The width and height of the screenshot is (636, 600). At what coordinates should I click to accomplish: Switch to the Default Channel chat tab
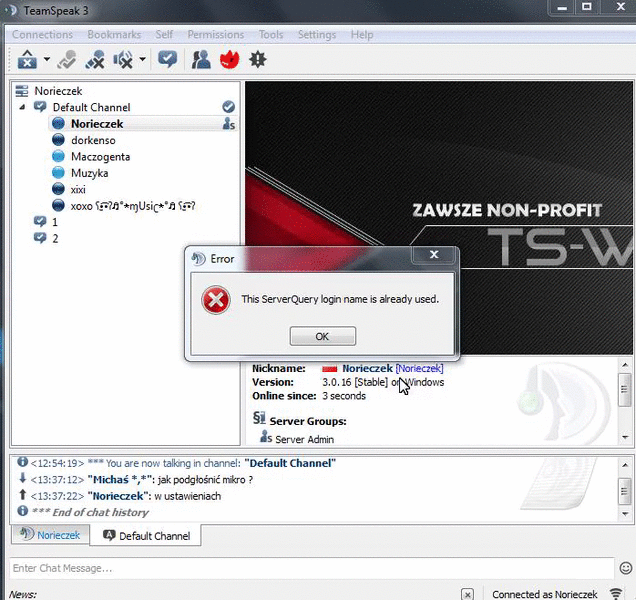pyautogui.click(x=146, y=535)
